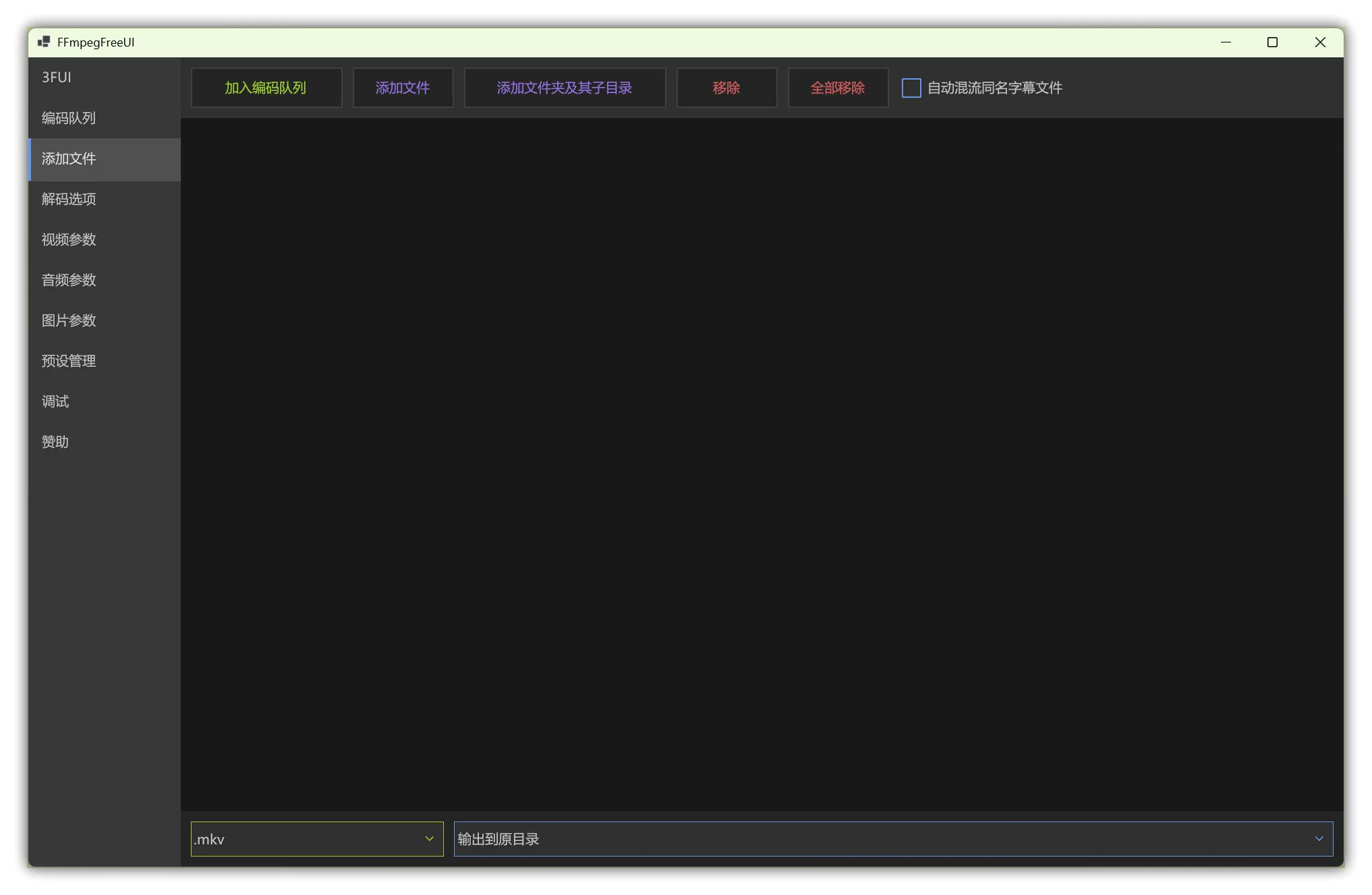Viewport: 1372px width, 895px height.
Task: Open the .mkv output format dropdown
Action: point(317,839)
